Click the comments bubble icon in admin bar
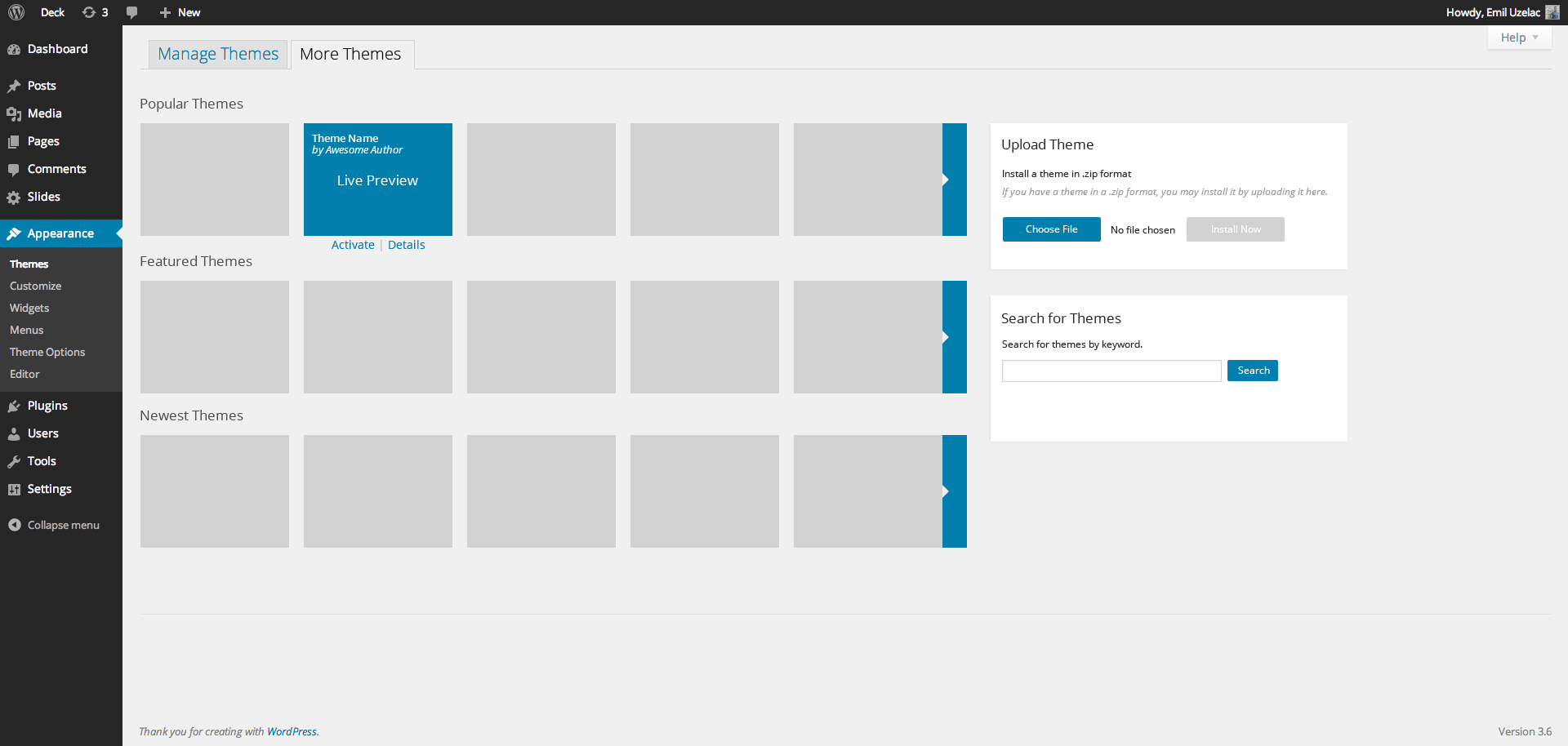 pyautogui.click(x=132, y=12)
